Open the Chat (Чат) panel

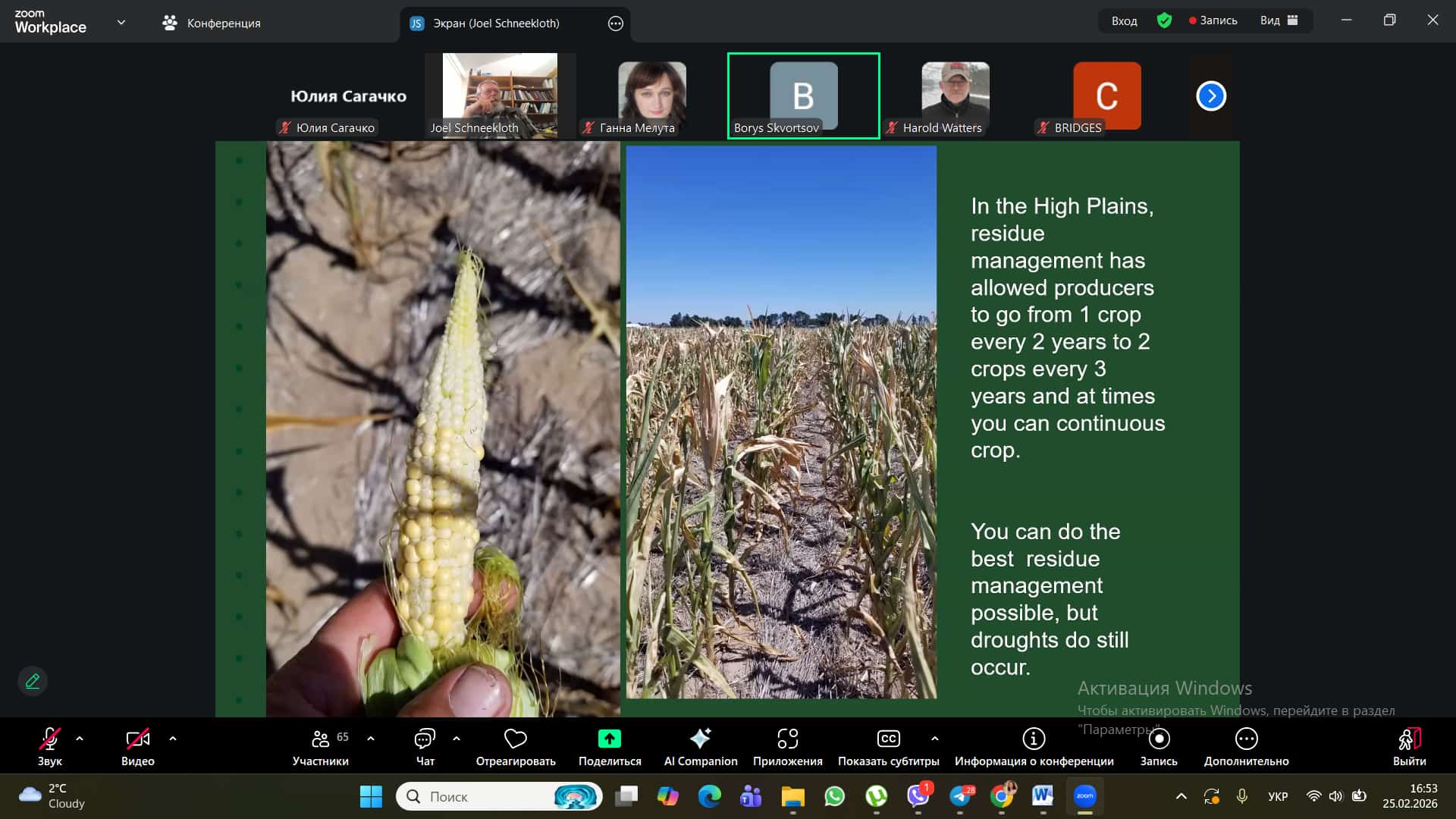[425, 739]
